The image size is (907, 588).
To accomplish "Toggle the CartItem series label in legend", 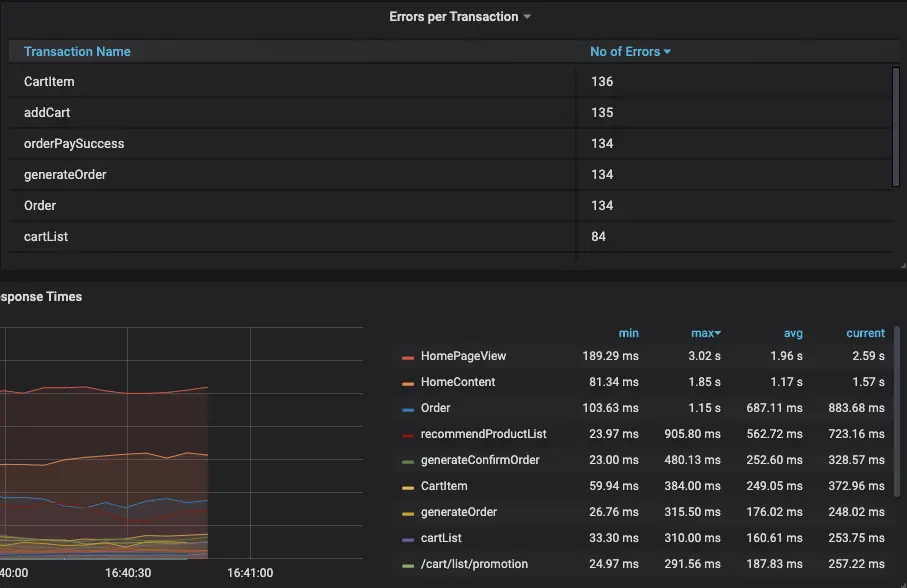I will pyautogui.click(x=444, y=486).
